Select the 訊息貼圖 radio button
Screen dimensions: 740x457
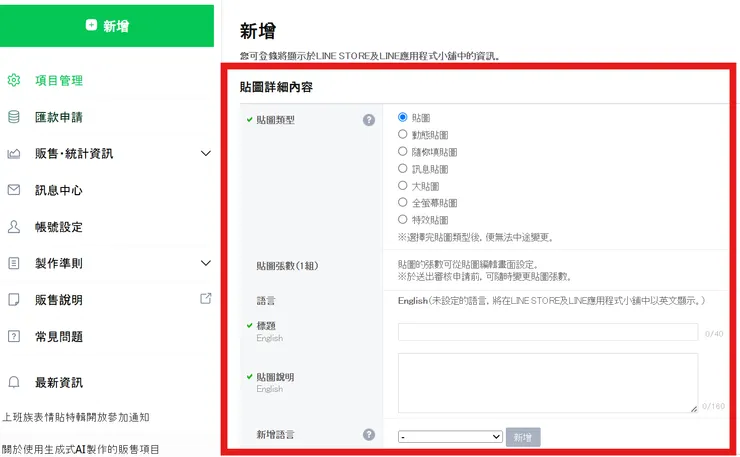coord(403,168)
